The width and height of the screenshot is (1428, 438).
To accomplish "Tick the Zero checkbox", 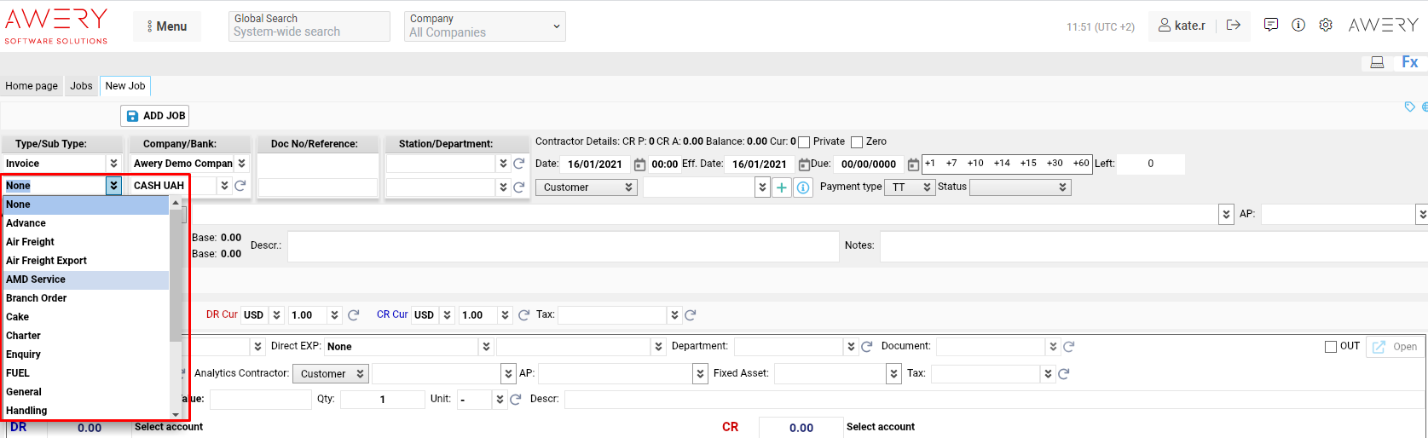I will 856,142.
